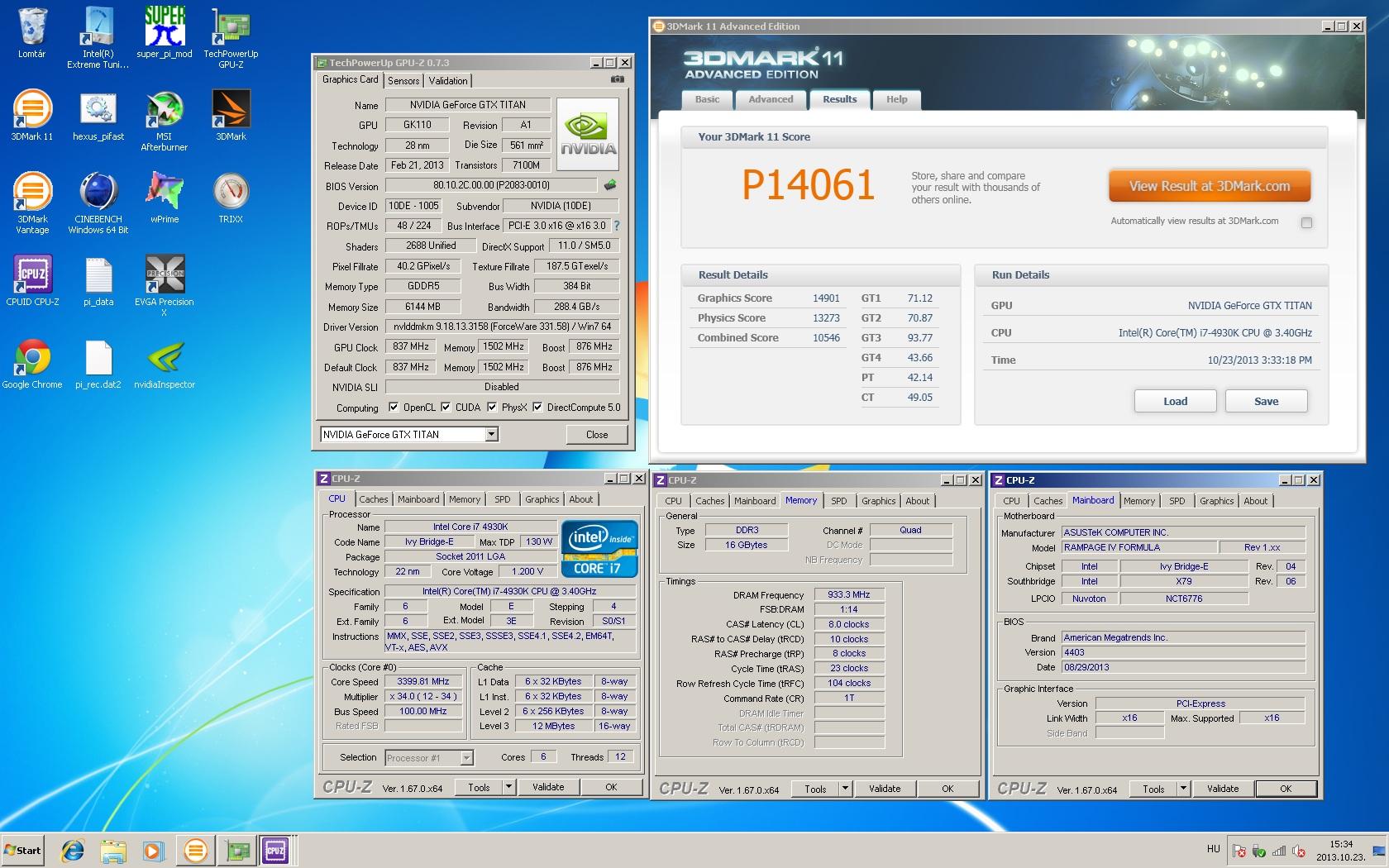Viewport: 1389px width, 868px height.
Task: Click the Load button in 3DMark 11
Action: [x=1175, y=401]
